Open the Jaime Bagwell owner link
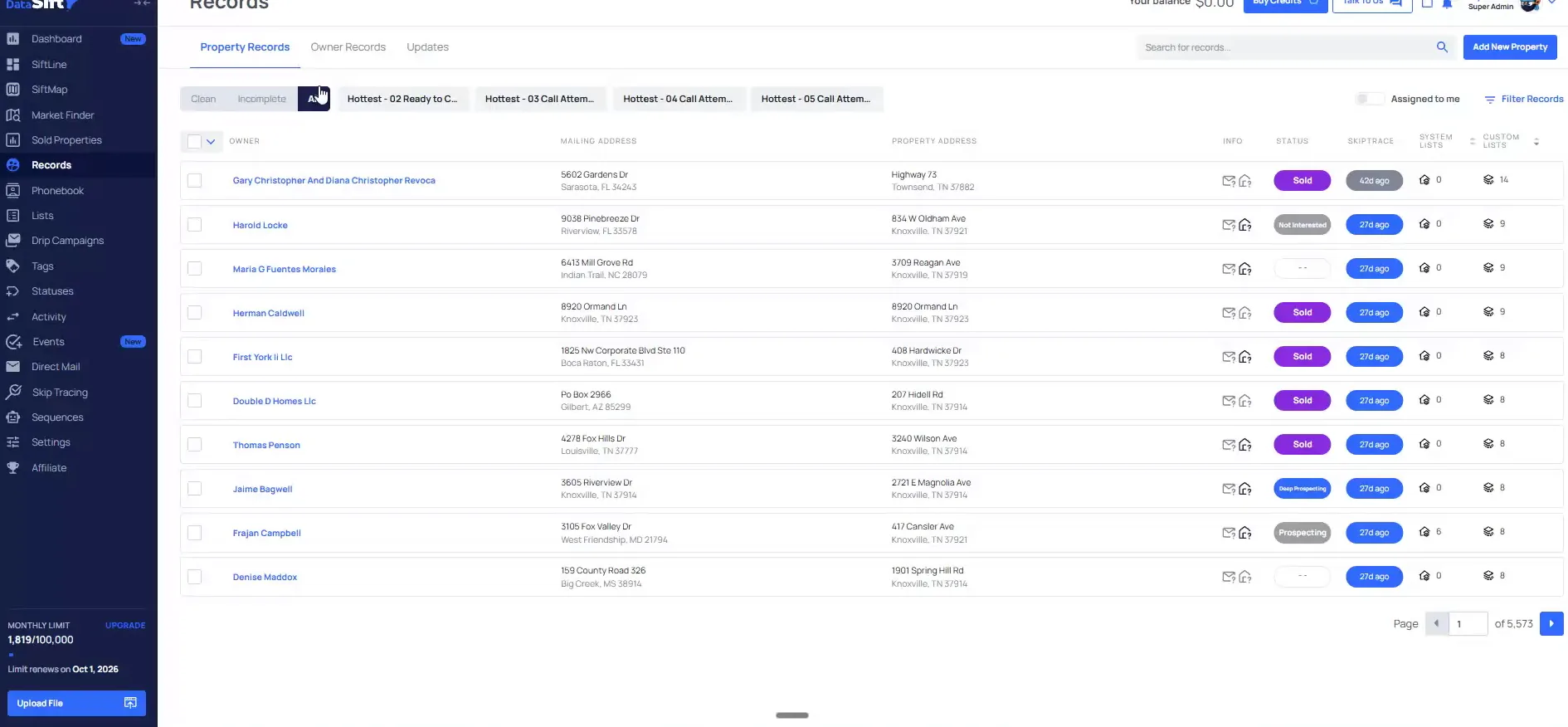Screen dimensions: 1568x727 (263, 490)
